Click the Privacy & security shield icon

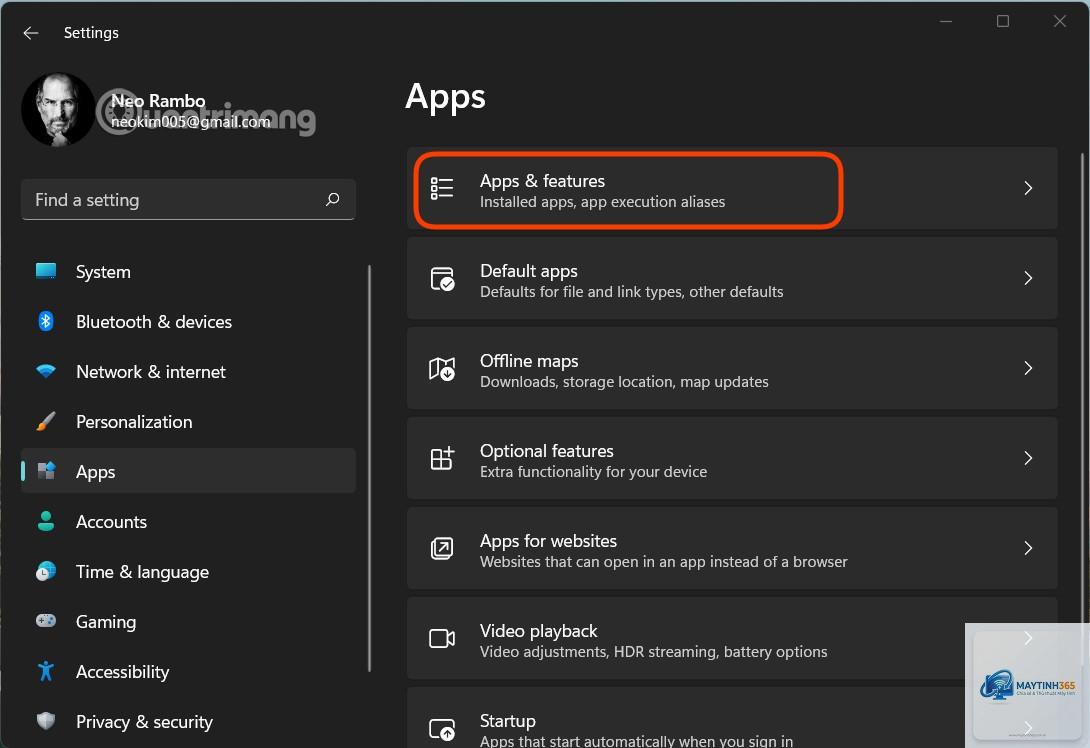(x=46, y=721)
